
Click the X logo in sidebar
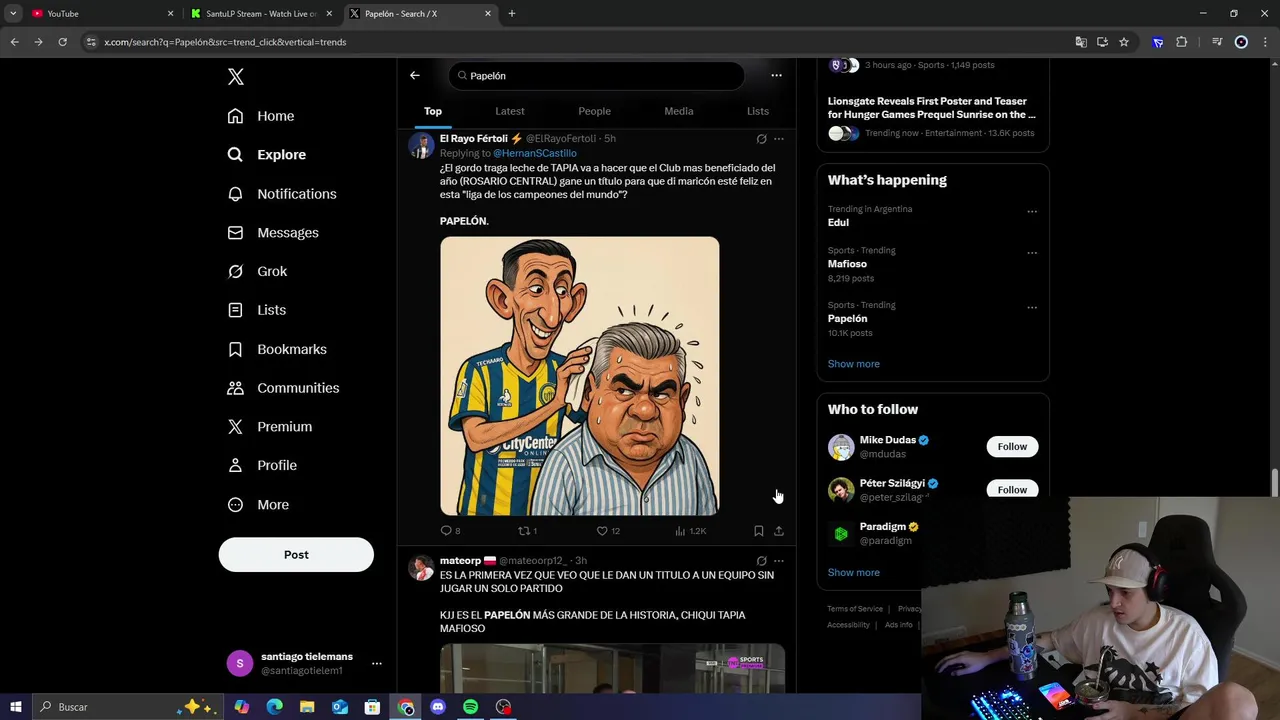[x=235, y=77]
